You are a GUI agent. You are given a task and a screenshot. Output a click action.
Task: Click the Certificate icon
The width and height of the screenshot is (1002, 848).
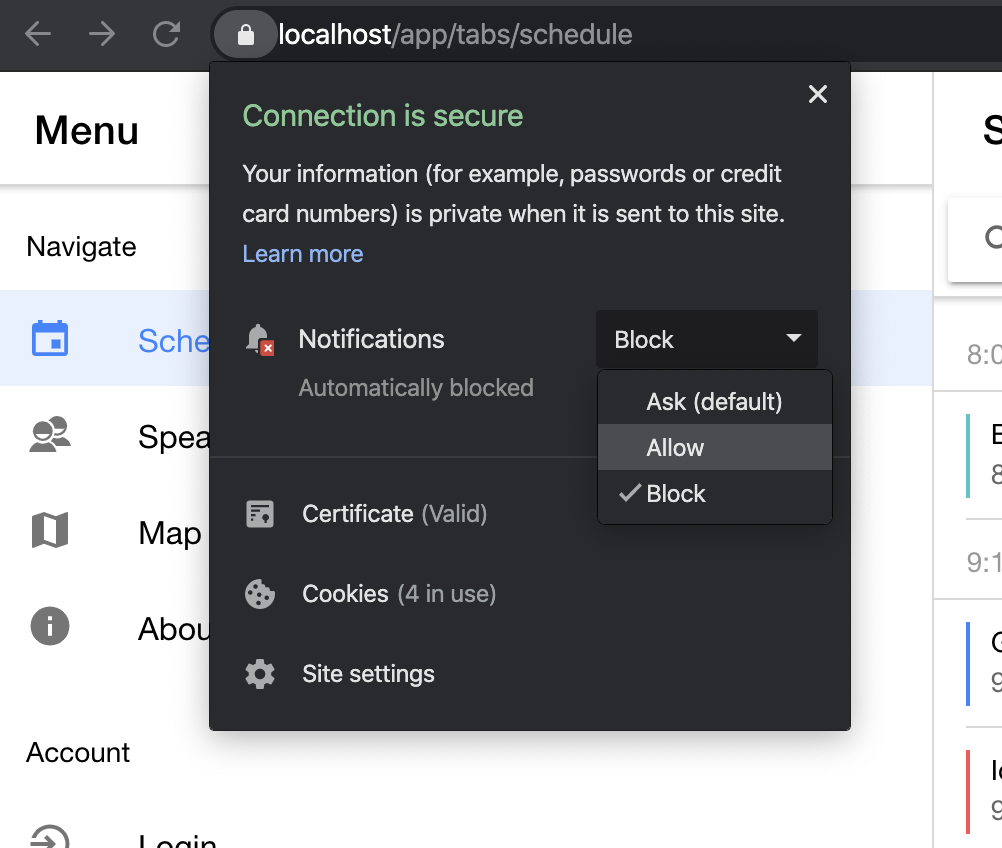(x=260, y=514)
